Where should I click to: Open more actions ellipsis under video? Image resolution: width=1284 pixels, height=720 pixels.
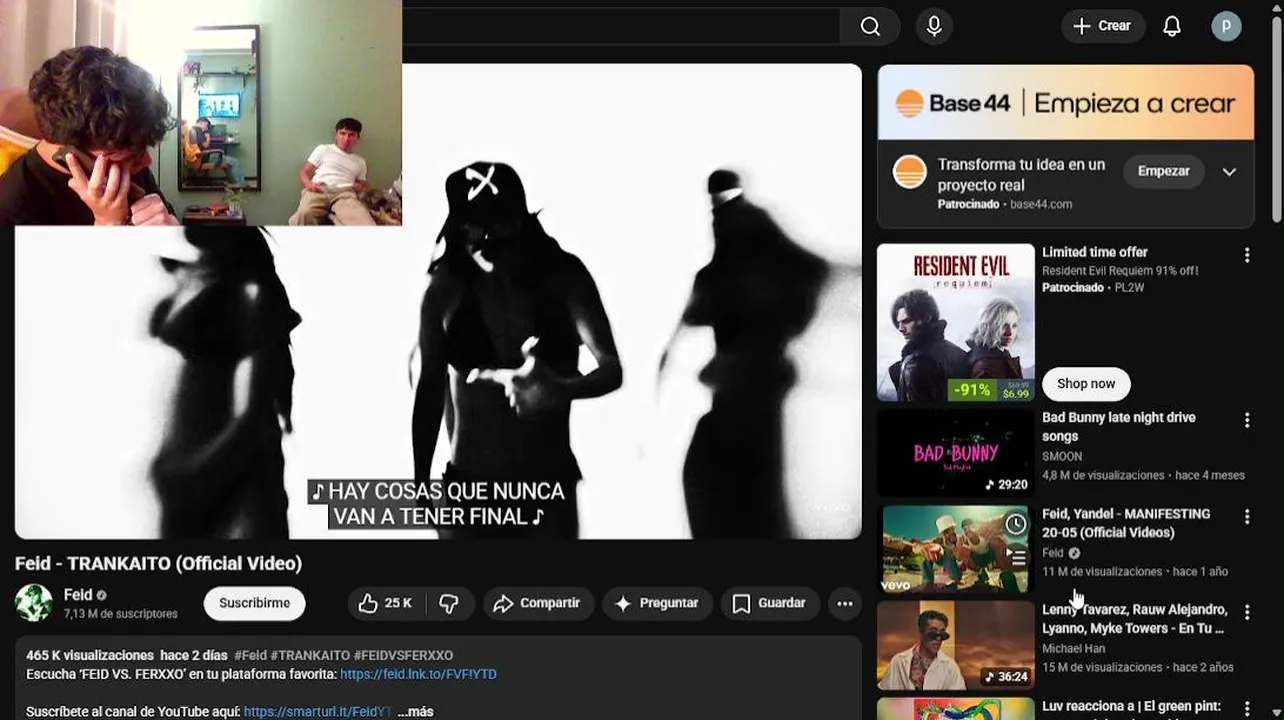pos(845,603)
